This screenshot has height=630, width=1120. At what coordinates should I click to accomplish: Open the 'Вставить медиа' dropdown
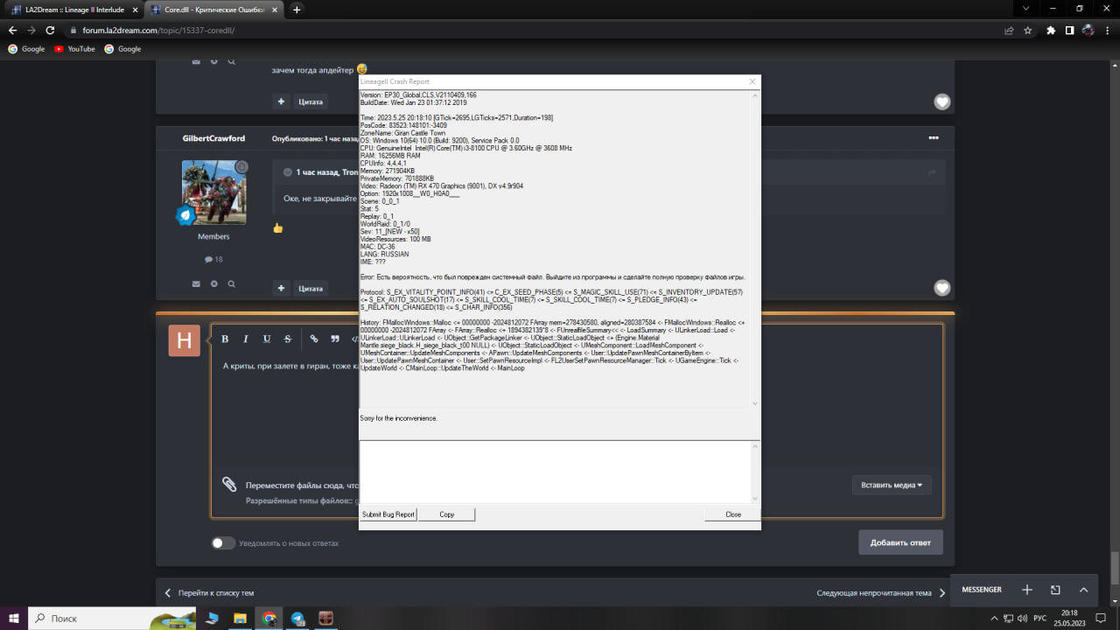click(892, 485)
